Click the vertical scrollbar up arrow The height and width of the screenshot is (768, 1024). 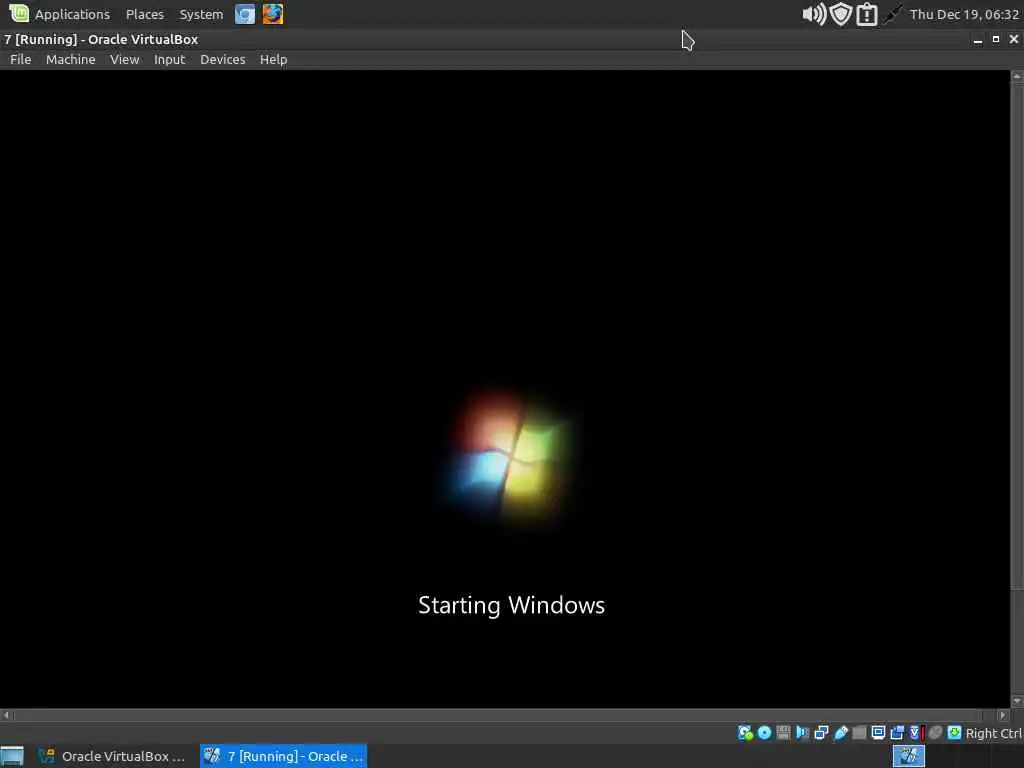(1017, 76)
